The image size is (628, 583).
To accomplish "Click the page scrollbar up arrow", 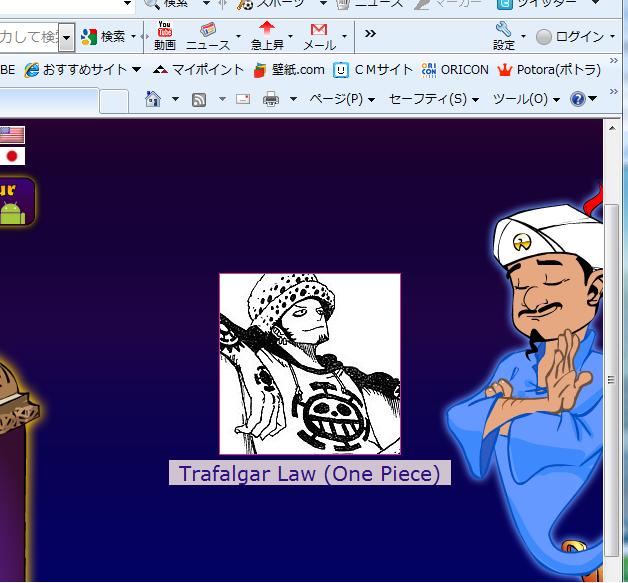I will [612, 129].
